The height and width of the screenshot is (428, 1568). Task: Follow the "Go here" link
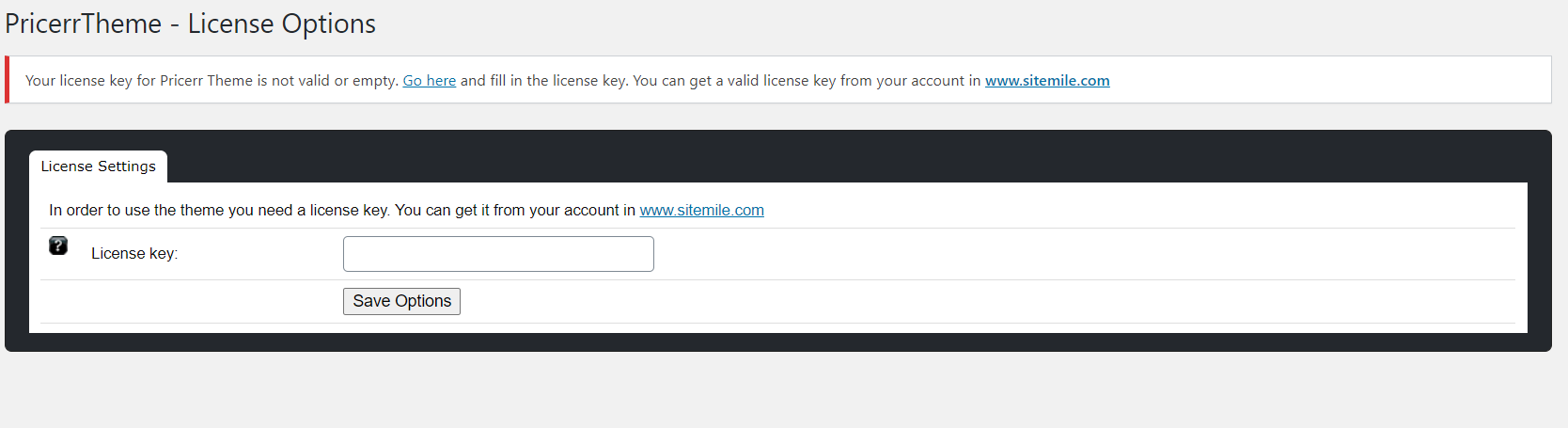coord(429,81)
